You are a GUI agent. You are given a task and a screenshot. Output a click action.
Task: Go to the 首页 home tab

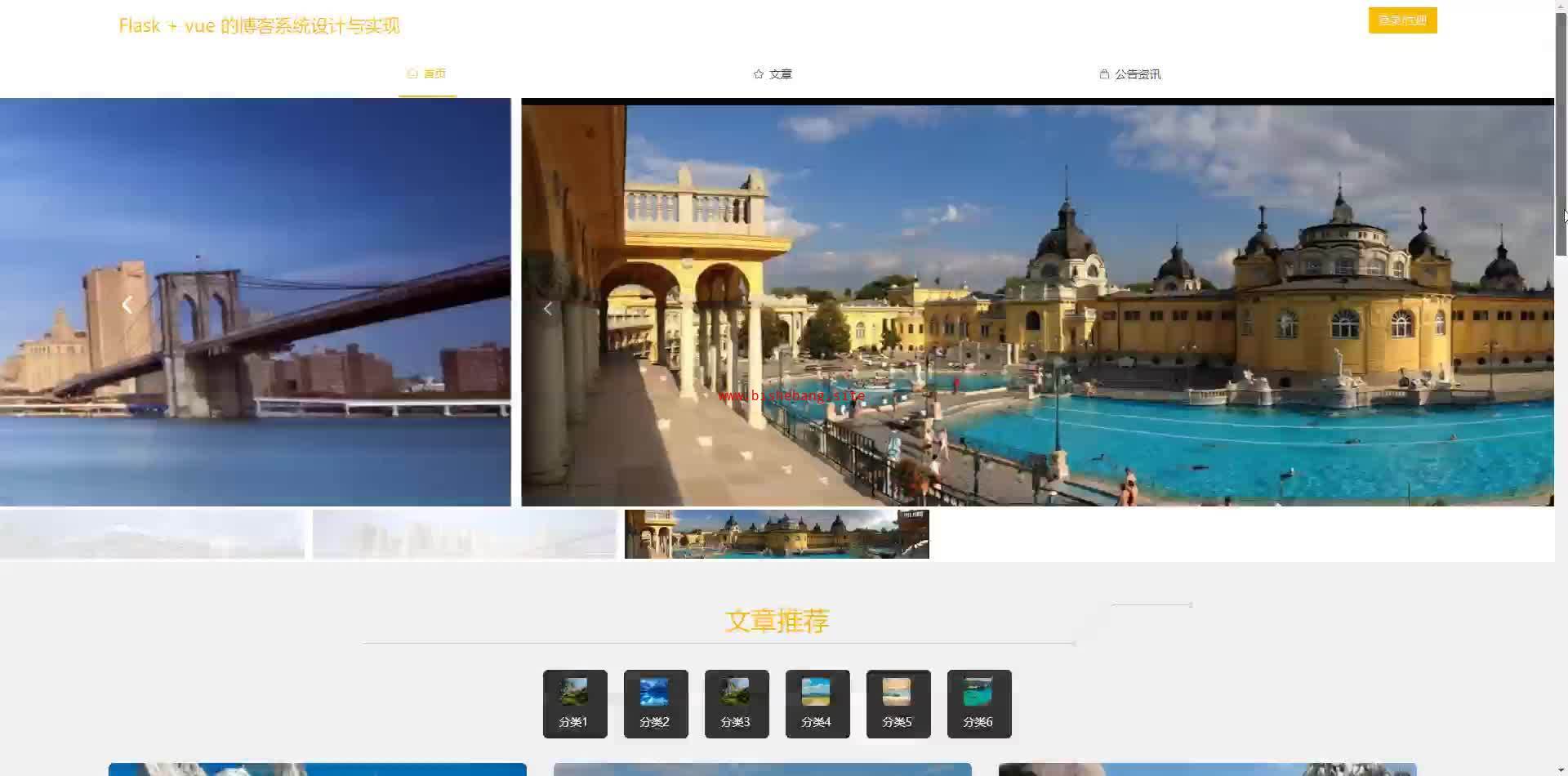coord(427,74)
